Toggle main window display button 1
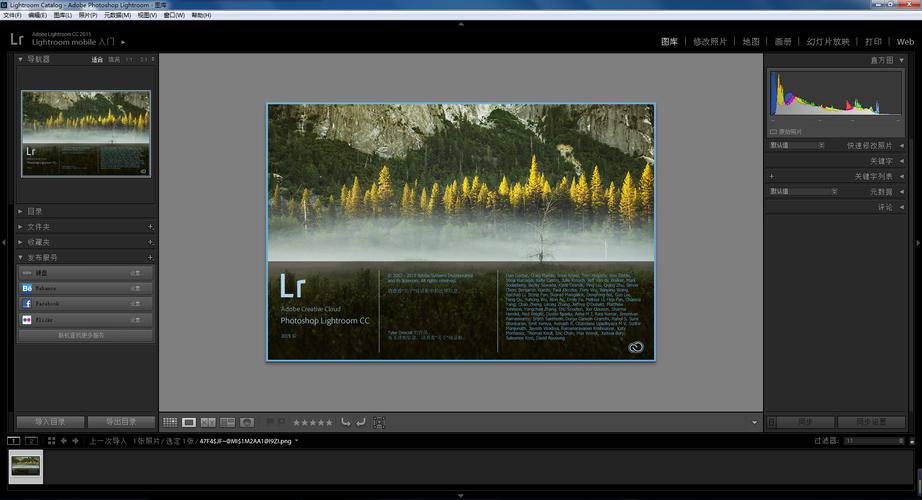 click(x=14, y=441)
